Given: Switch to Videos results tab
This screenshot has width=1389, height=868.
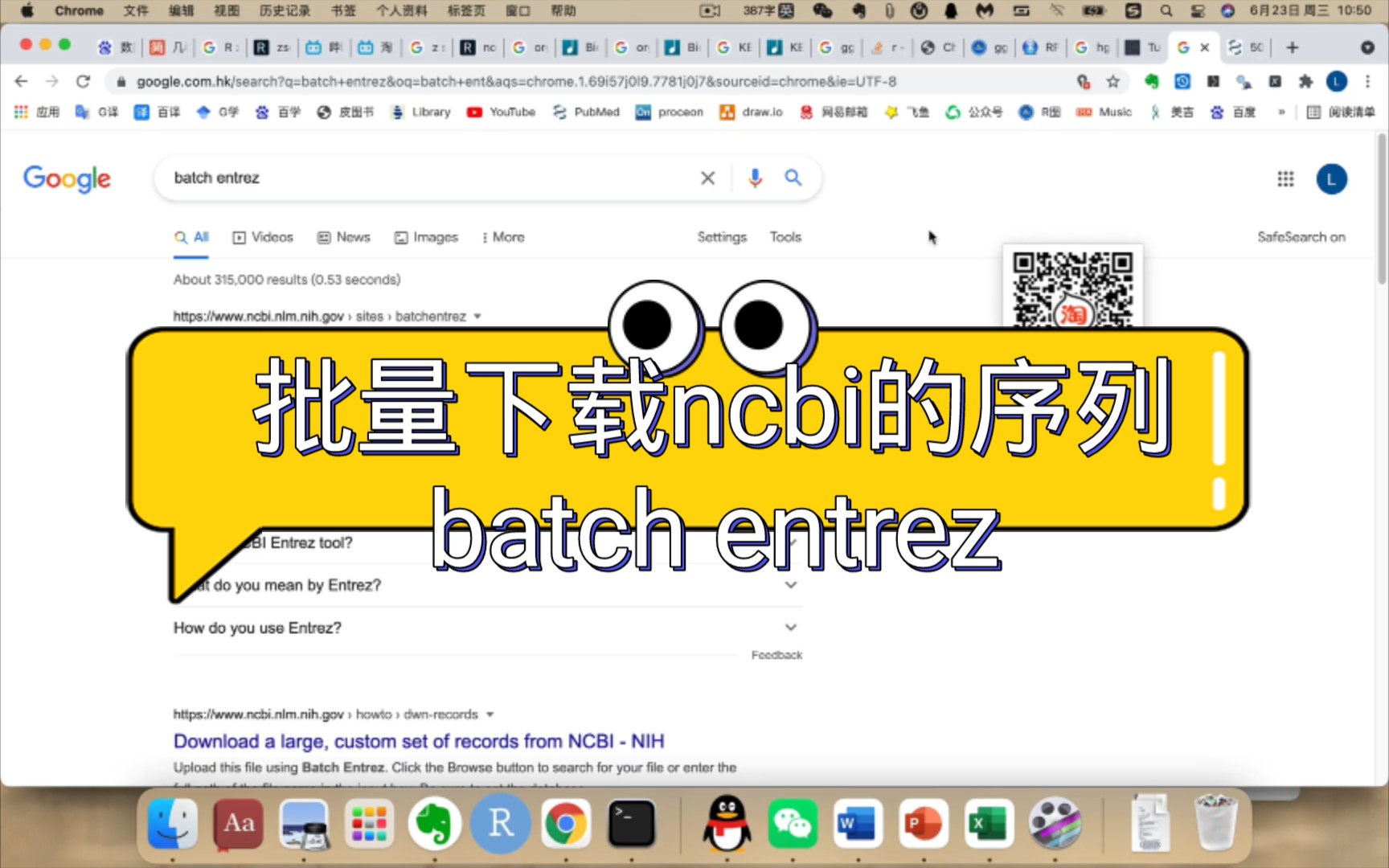Looking at the screenshot, I should [x=263, y=237].
